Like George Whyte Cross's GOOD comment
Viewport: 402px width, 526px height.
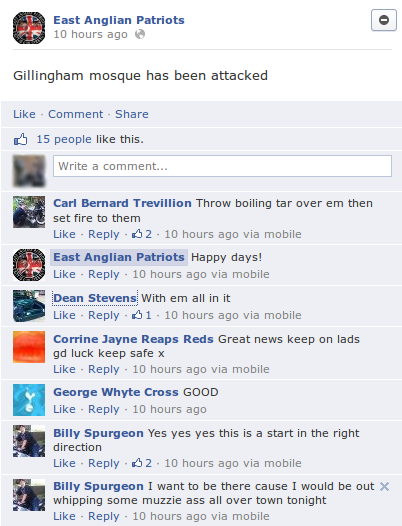[x=64, y=409]
